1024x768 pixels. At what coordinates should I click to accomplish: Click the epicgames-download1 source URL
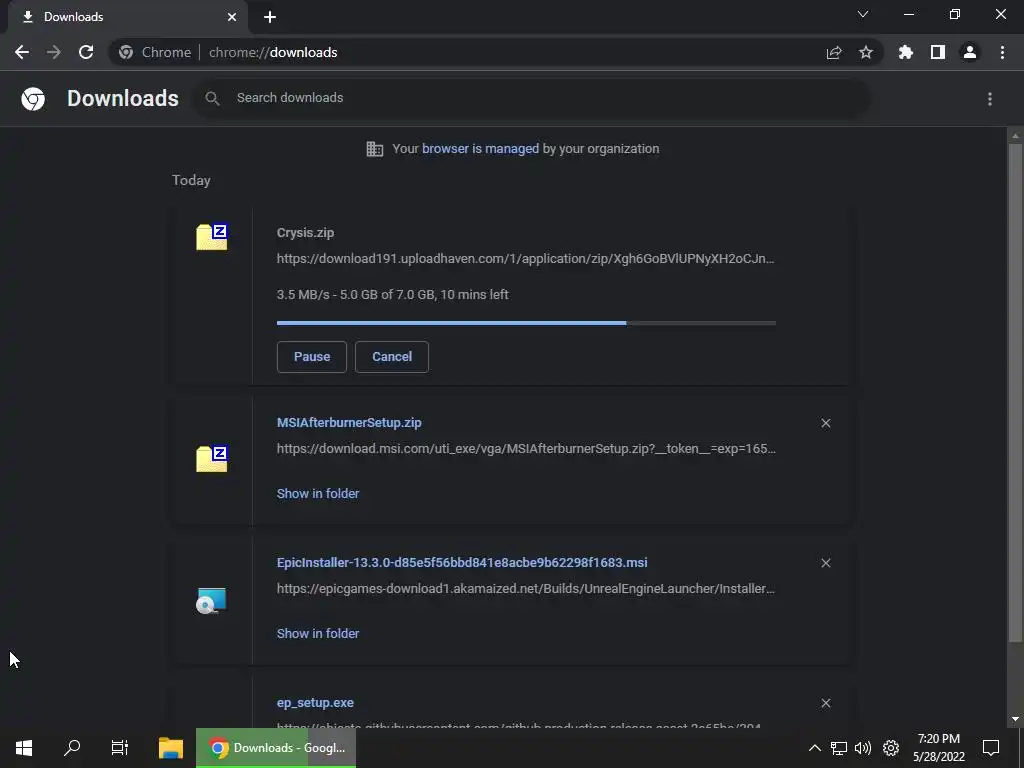tap(525, 588)
